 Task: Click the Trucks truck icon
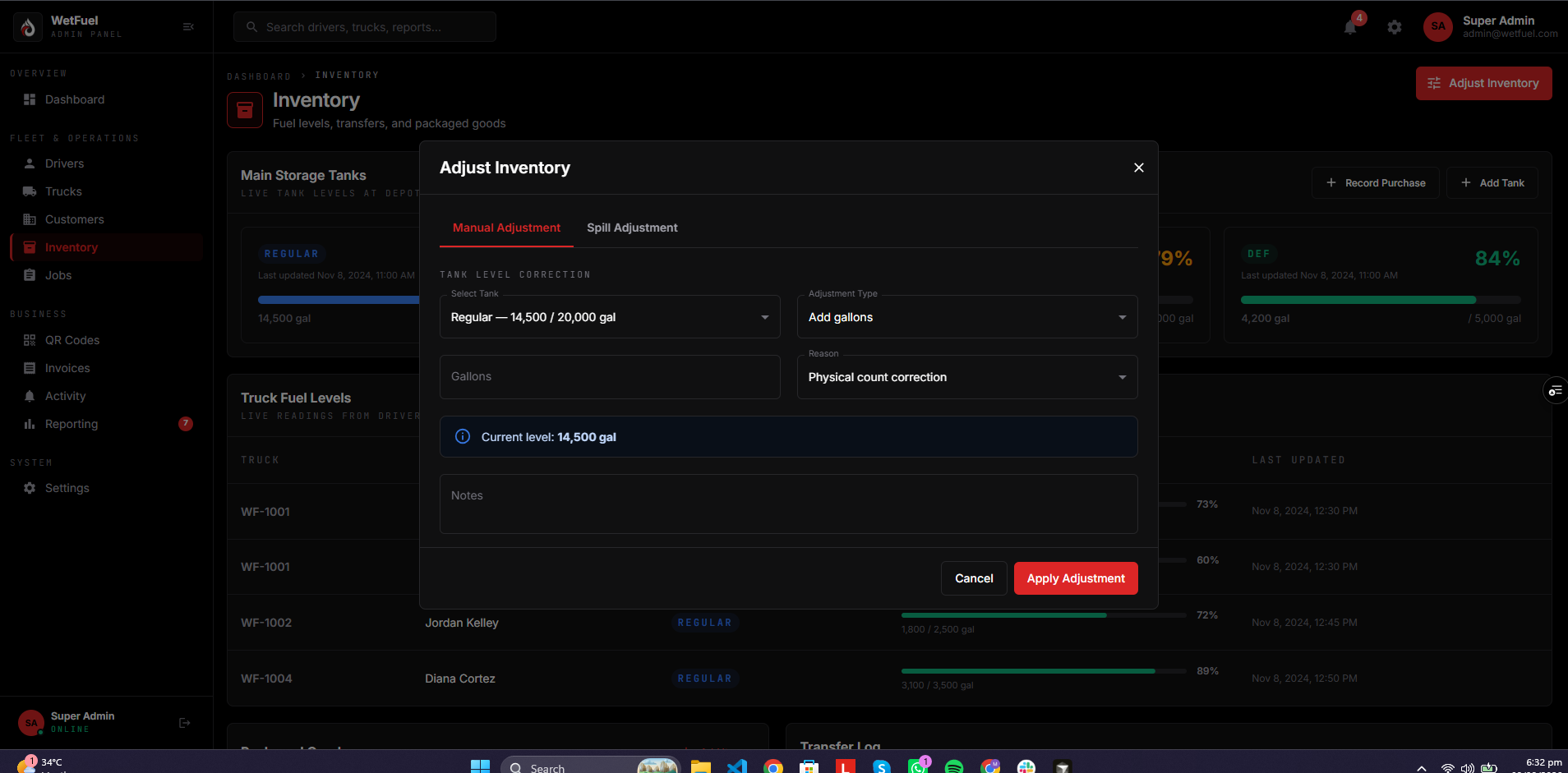tap(30, 191)
